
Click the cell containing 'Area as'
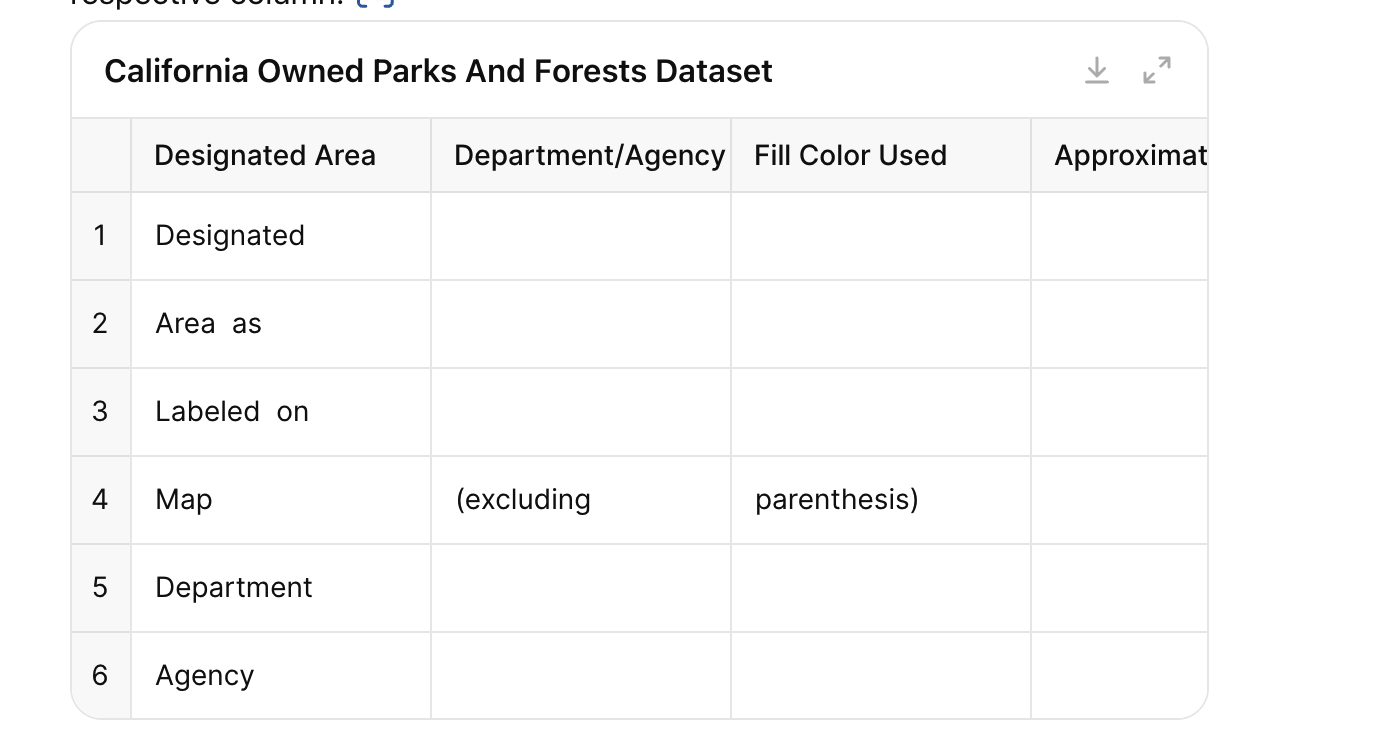click(x=281, y=324)
